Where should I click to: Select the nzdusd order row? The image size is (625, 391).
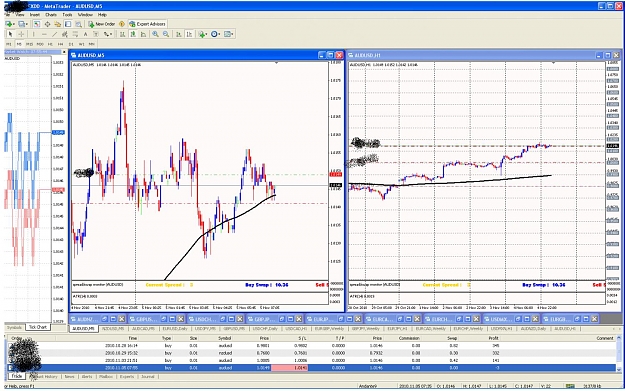click(x=311, y=353)
